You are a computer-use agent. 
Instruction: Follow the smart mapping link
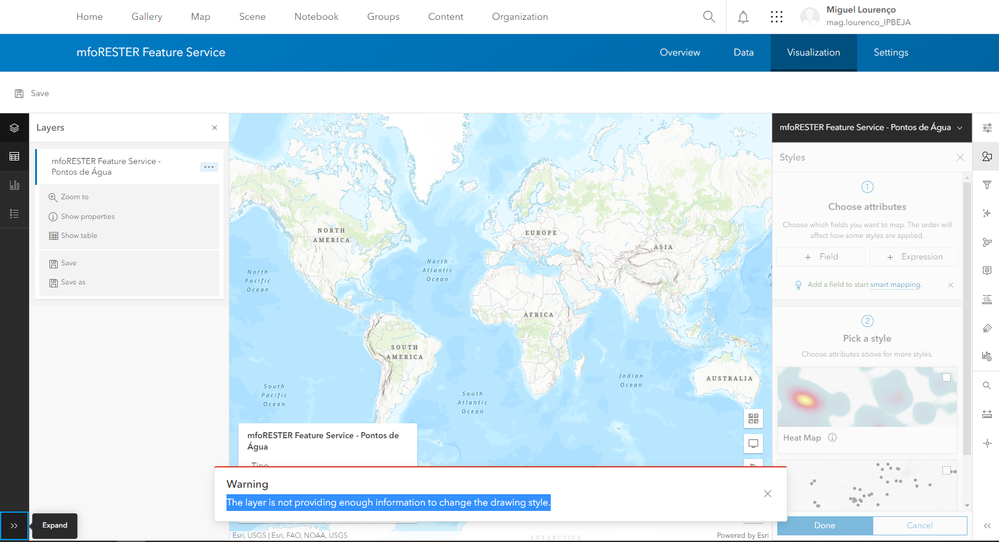pyautogui.click(x=895, y=285)
